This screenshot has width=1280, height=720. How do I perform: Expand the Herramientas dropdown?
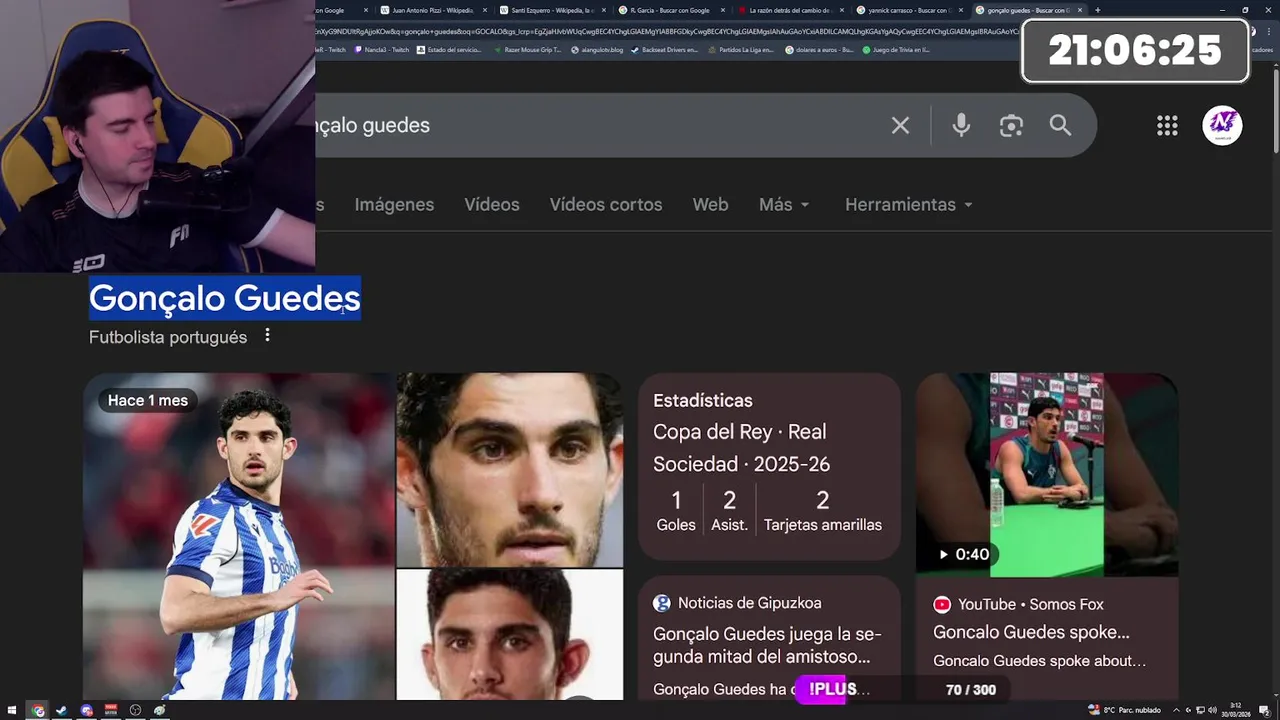(909, 204)
